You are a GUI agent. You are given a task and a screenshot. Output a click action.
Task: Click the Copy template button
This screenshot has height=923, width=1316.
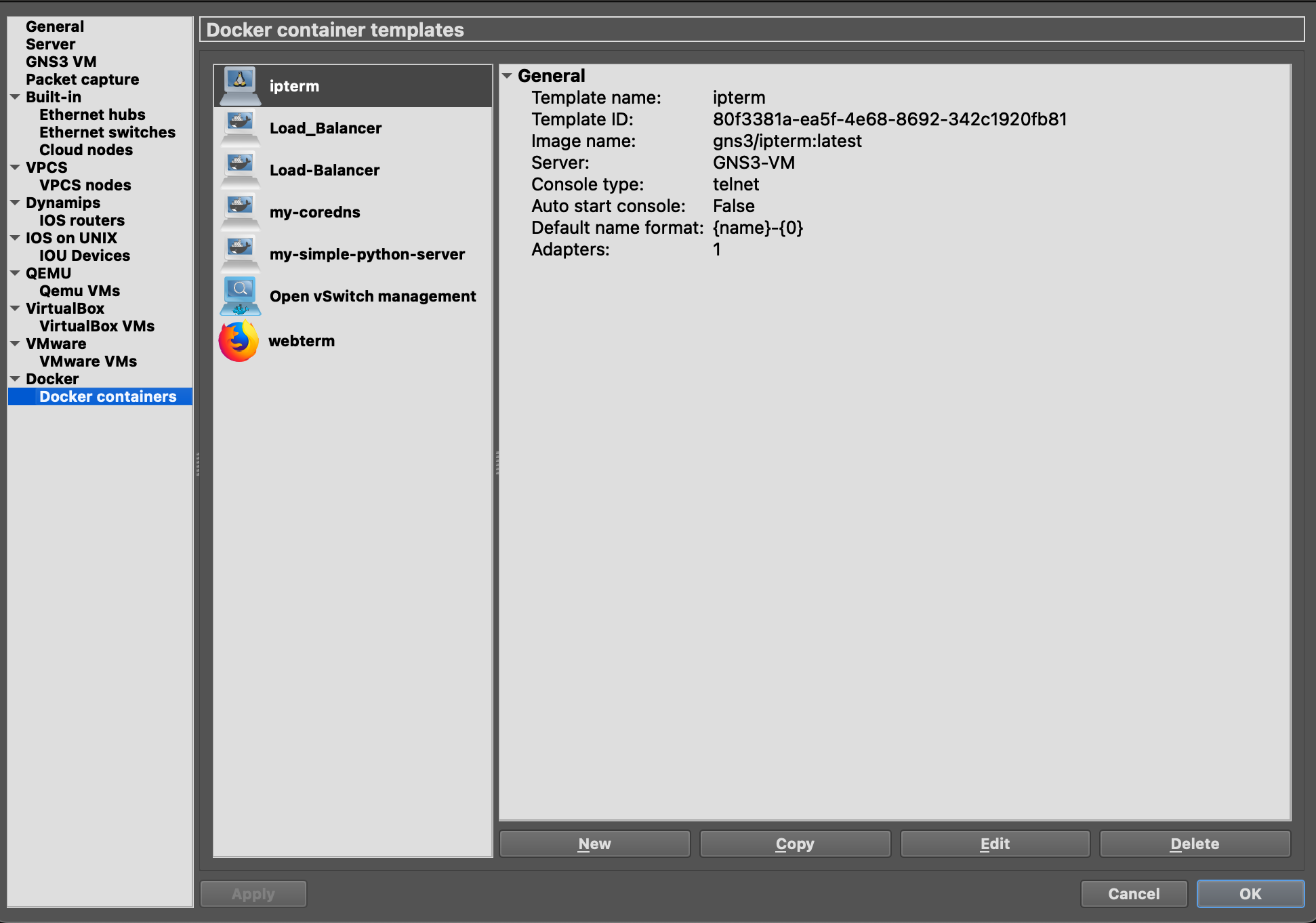(794, 844)
